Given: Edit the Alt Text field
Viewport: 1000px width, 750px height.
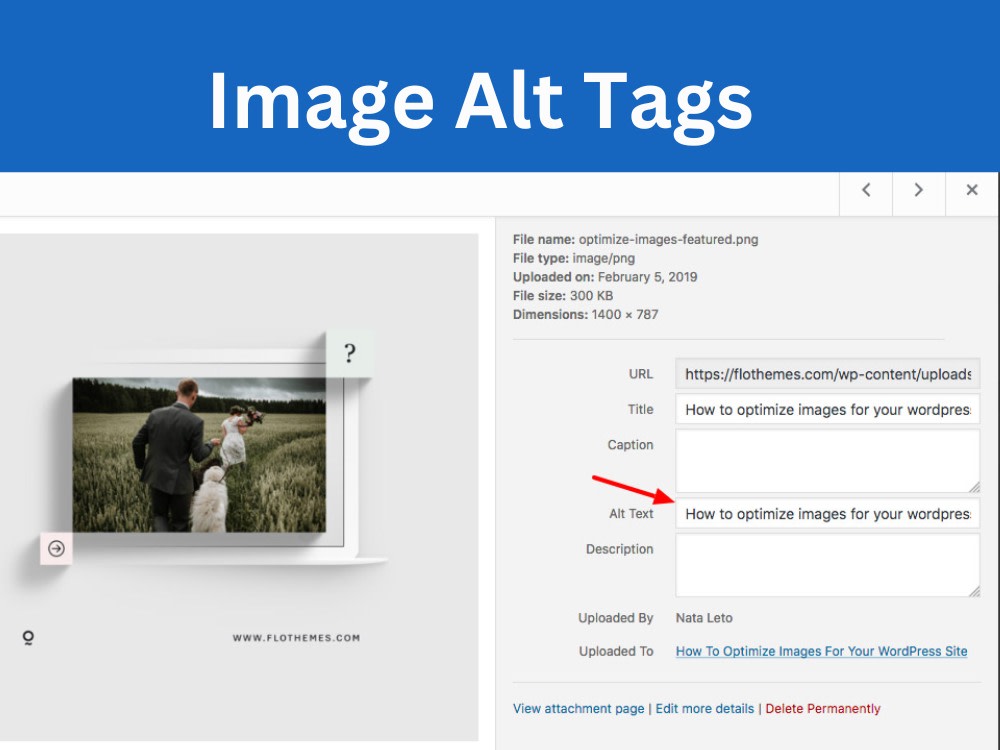Looking at the screenshot, I should tap(827, 514).
